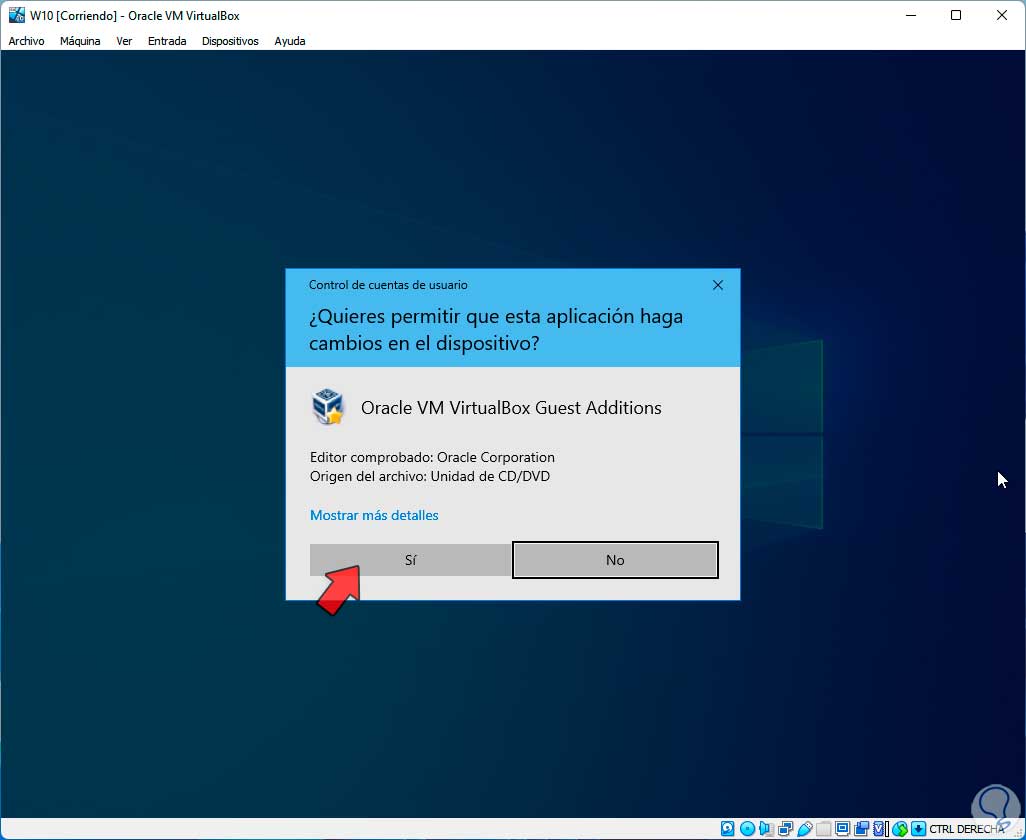Click the Editor comprobado: Oracle Corporation text
Screen dimensions: 1026x840
click(x=432, y=457)
